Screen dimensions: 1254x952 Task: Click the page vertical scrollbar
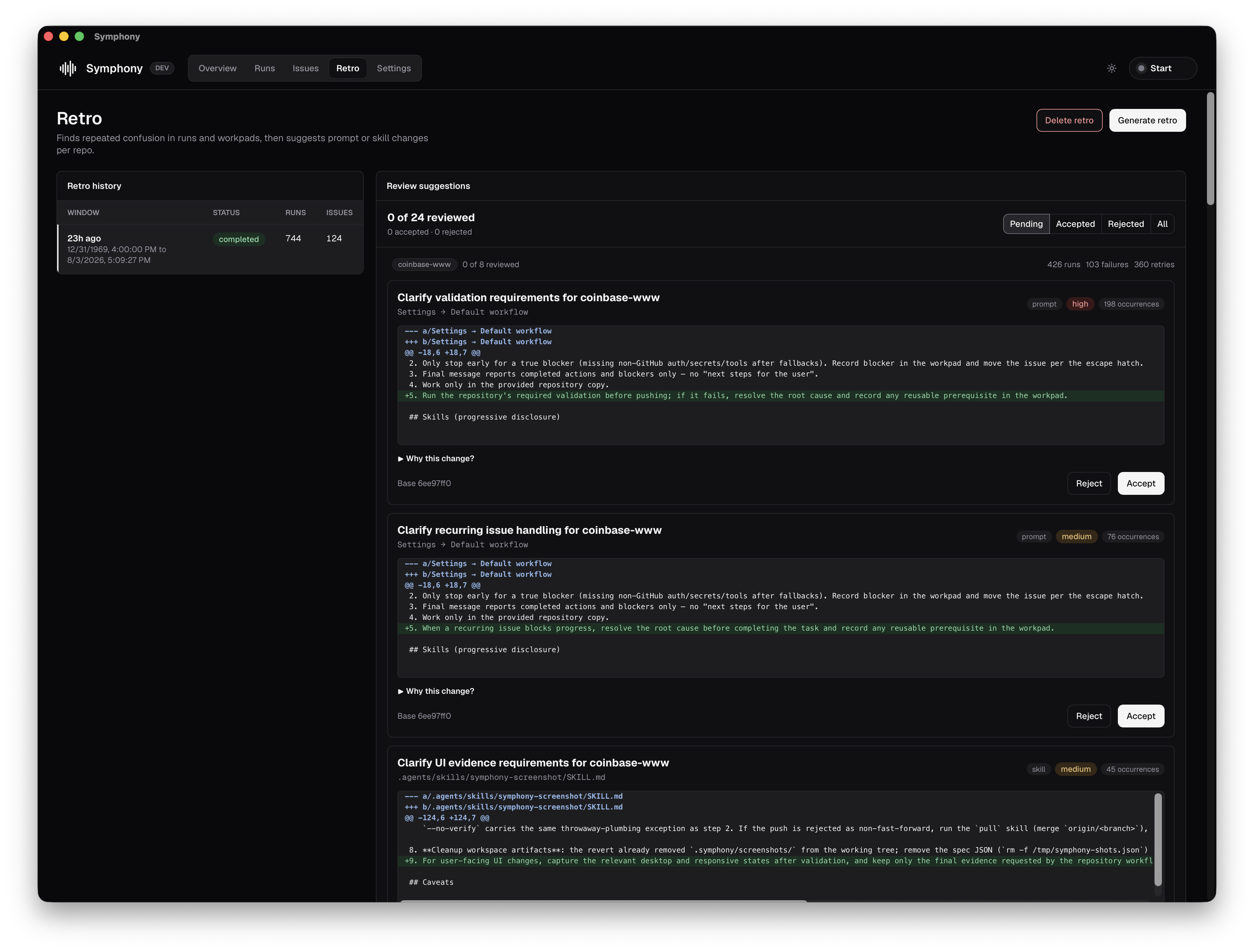[1210, 149]
